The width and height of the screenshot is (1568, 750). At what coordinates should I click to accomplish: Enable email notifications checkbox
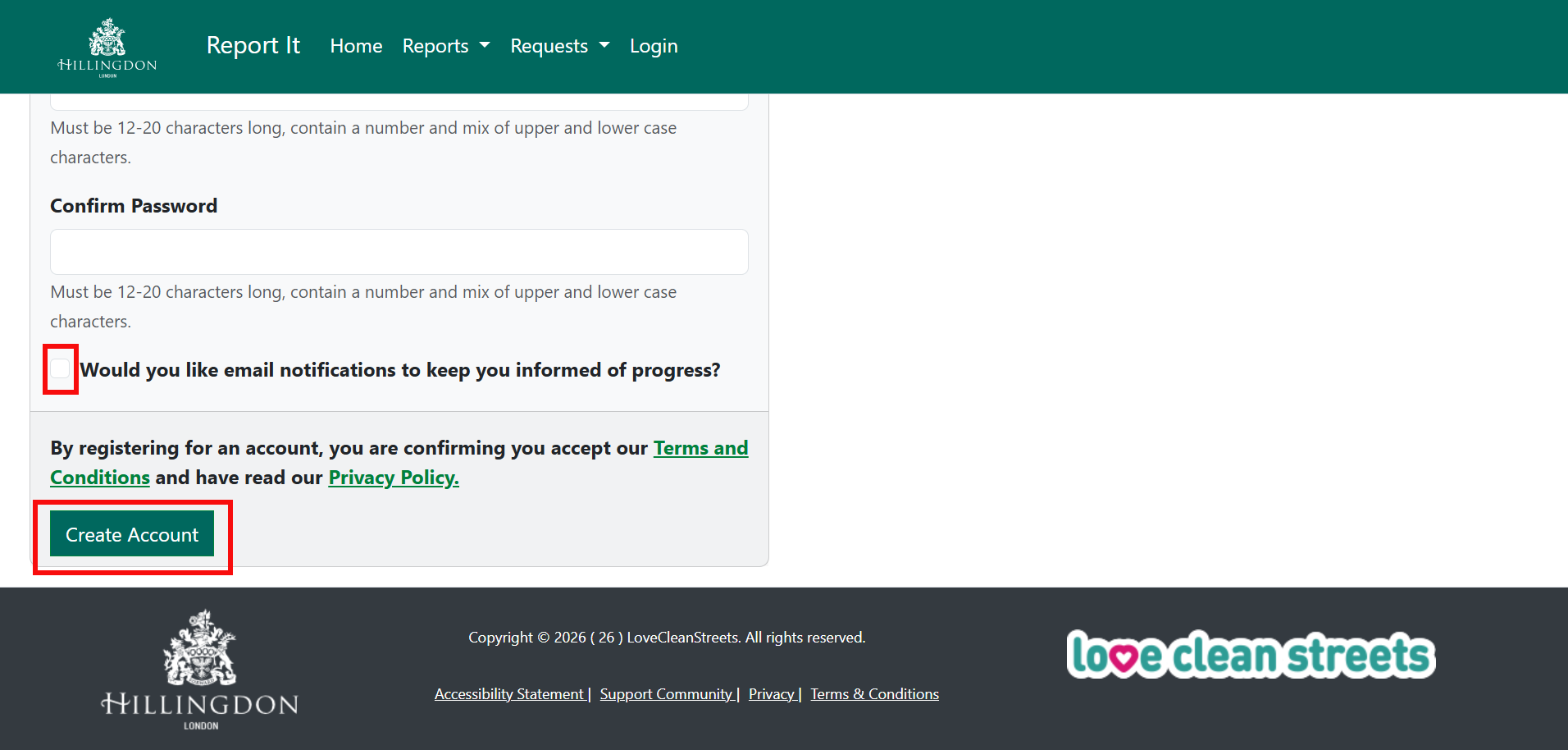tap(60, 368)
